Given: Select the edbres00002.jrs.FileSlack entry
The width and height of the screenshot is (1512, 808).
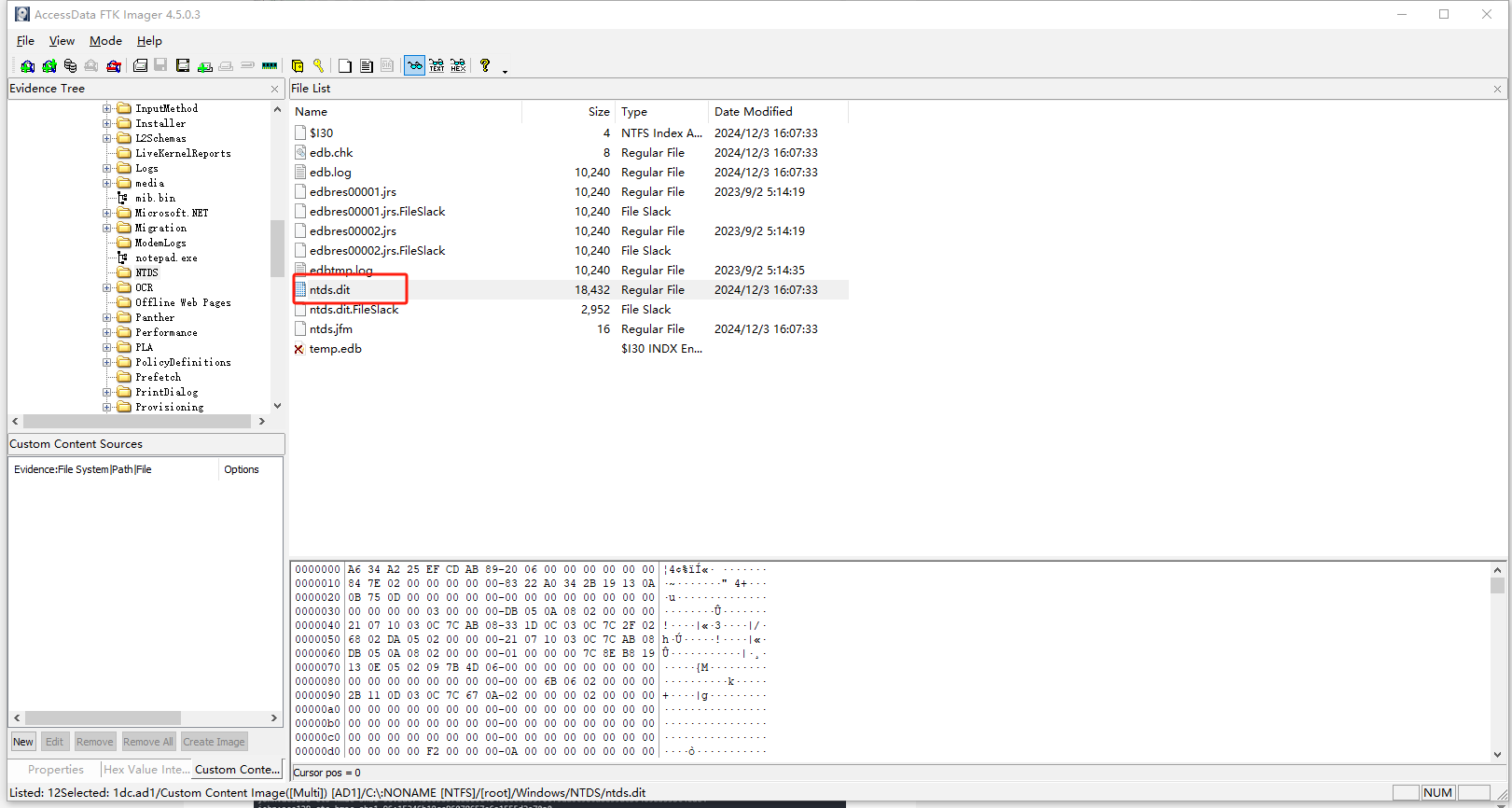Looking at the screenshot, I should tap(569, 251).
